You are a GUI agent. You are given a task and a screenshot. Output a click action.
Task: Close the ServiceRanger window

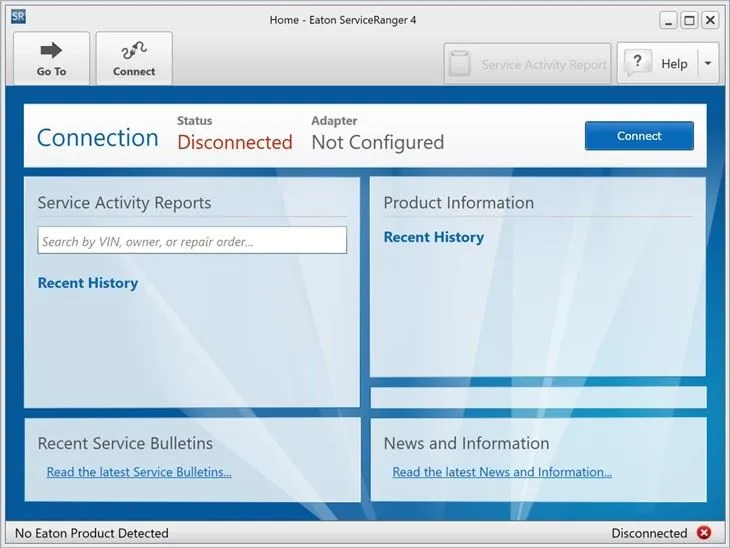tap(710, 20)
